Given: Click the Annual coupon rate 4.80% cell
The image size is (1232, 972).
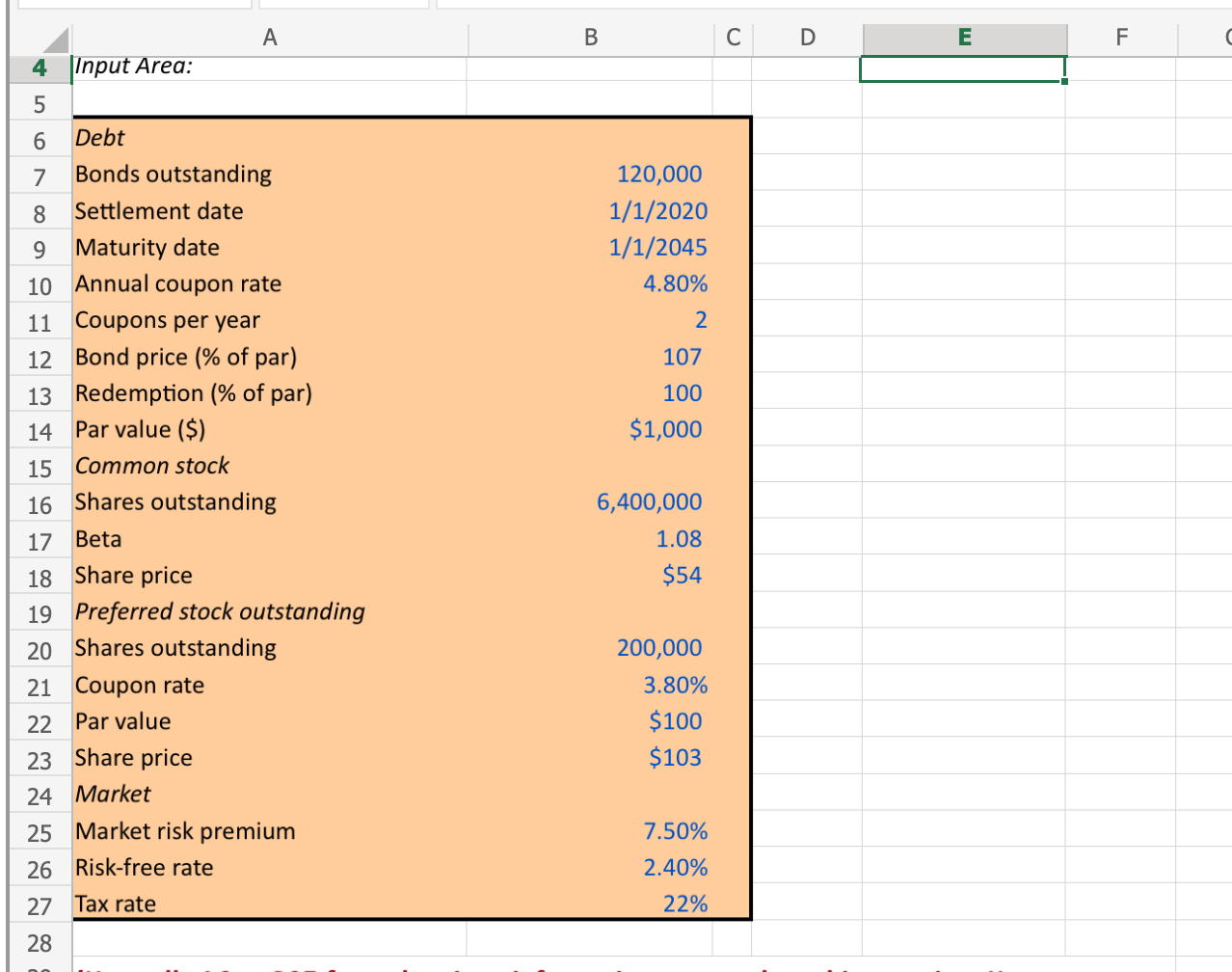Looking at the screenshot, I should tap(590, 284).
